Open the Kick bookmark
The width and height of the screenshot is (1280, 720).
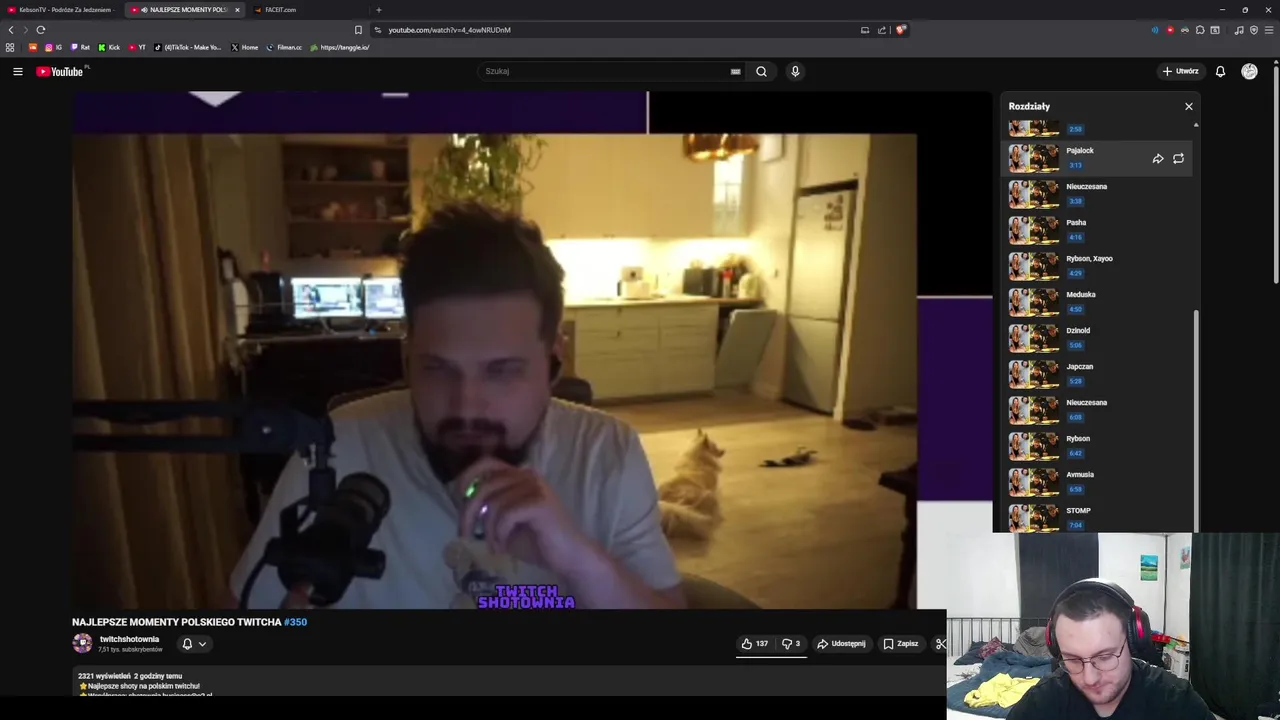coord(109,47)
